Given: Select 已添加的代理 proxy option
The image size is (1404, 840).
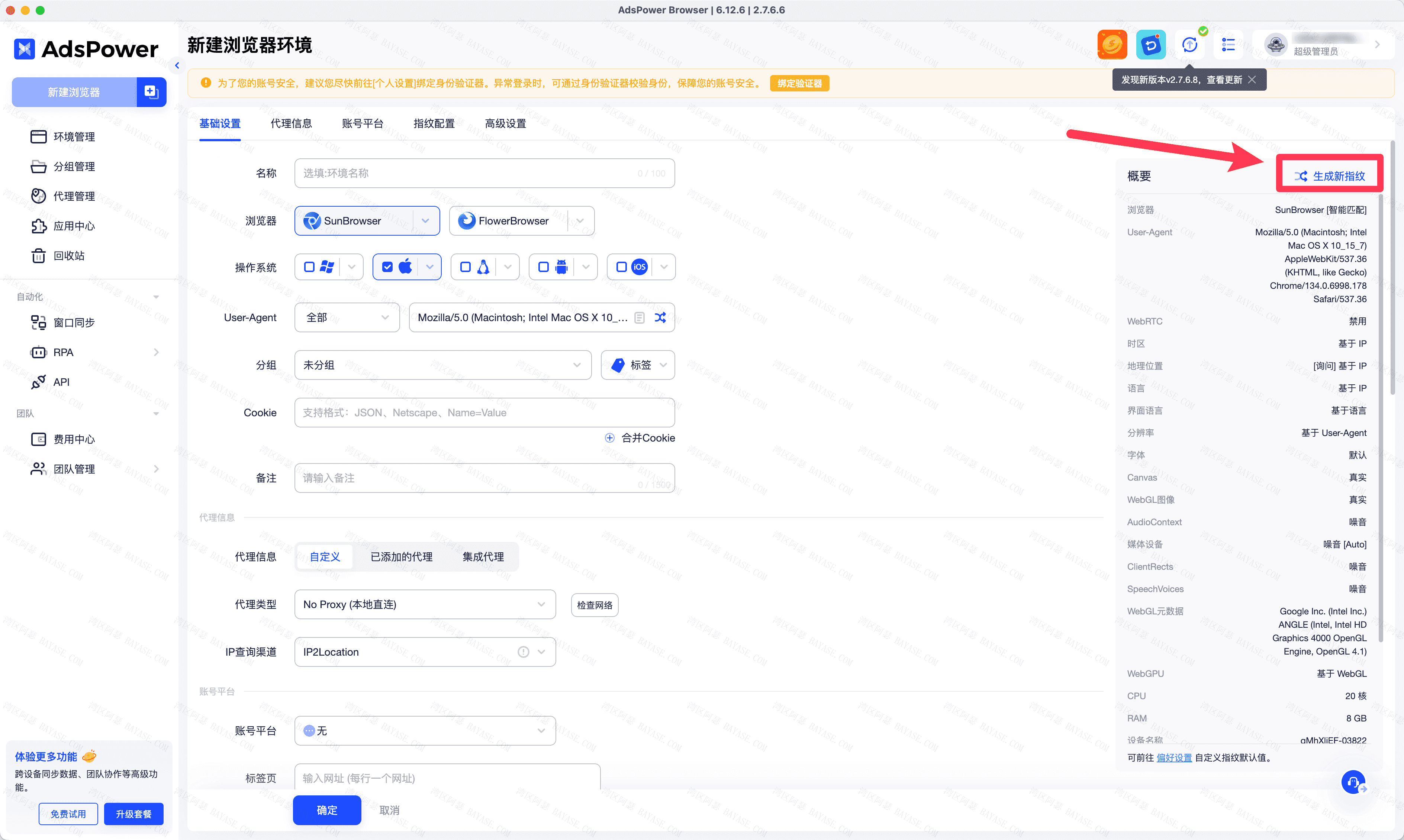Looking at the screenshot, I should pyautogui.click(x=402, y=556).
